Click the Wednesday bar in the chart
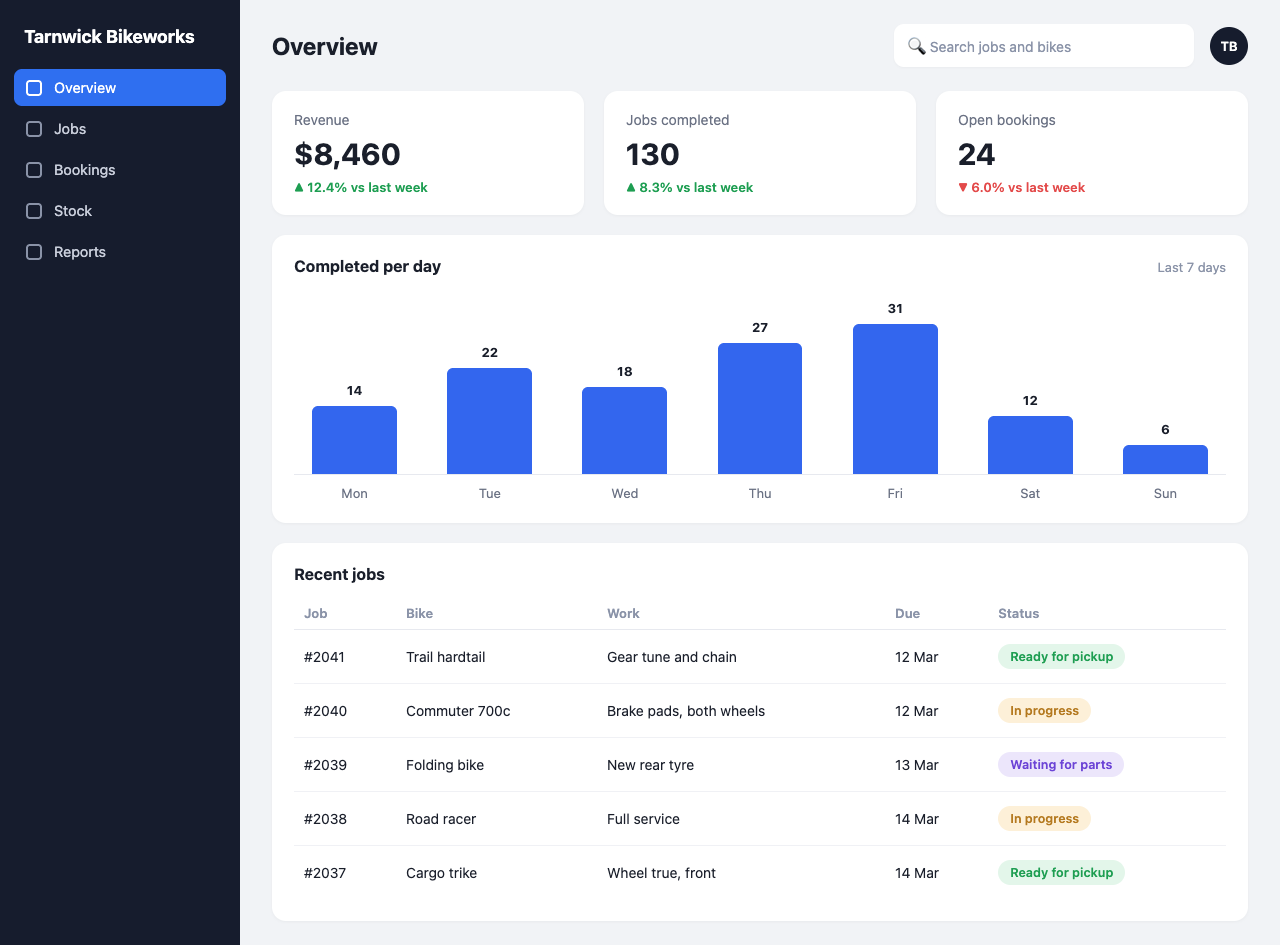The image size is (1280, 945). [624, 430]
